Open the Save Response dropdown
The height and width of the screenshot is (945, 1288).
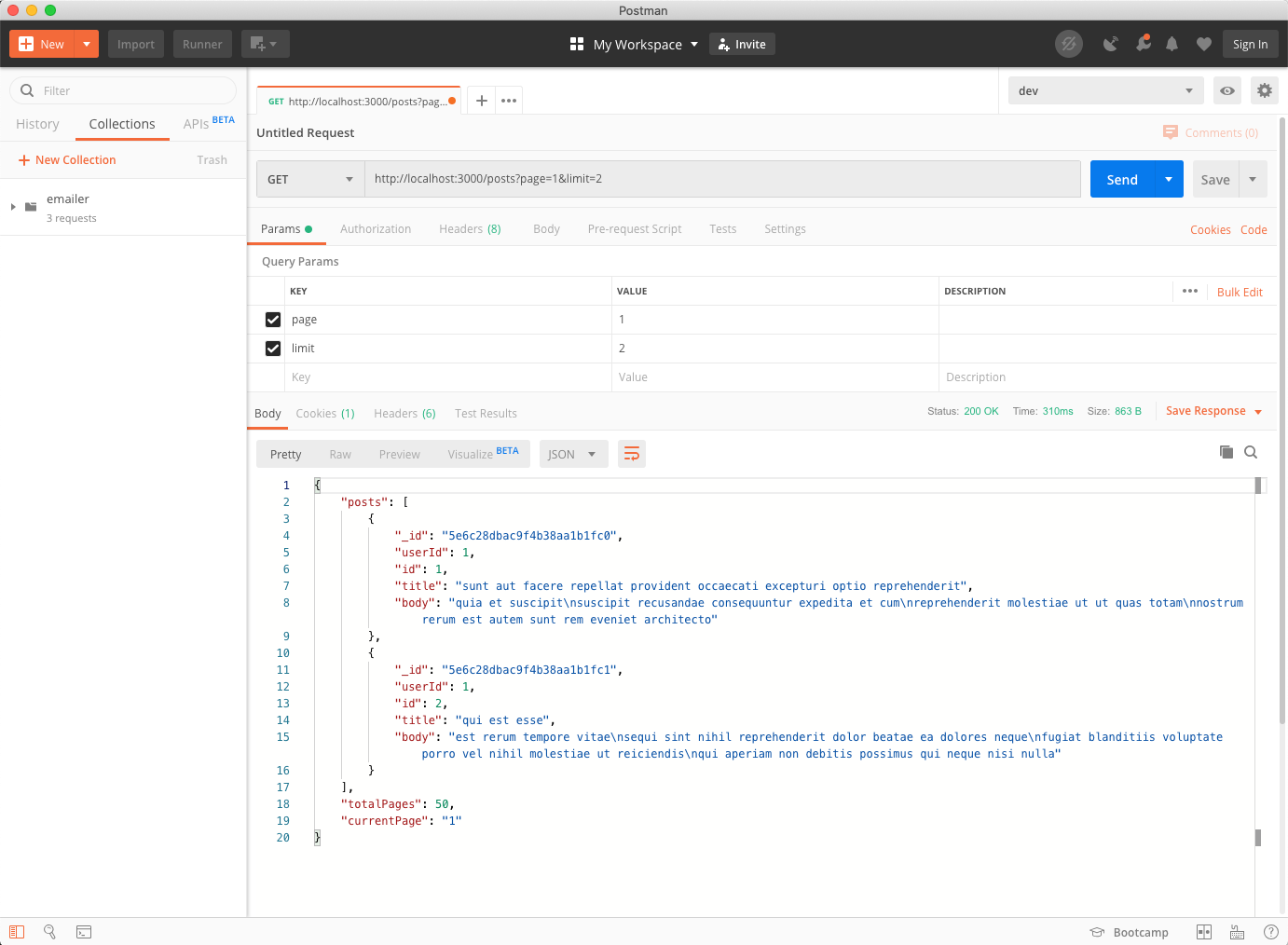tap(1213, 411)
